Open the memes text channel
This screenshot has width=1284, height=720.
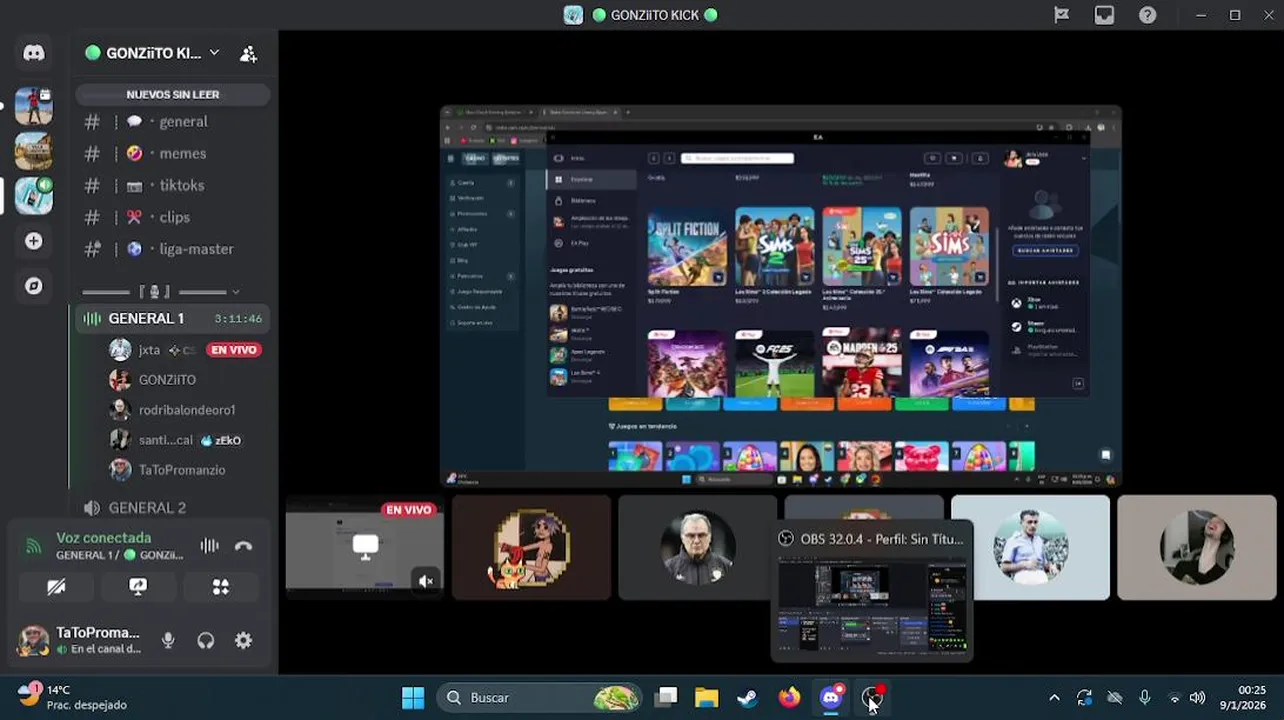click(172, 154)
